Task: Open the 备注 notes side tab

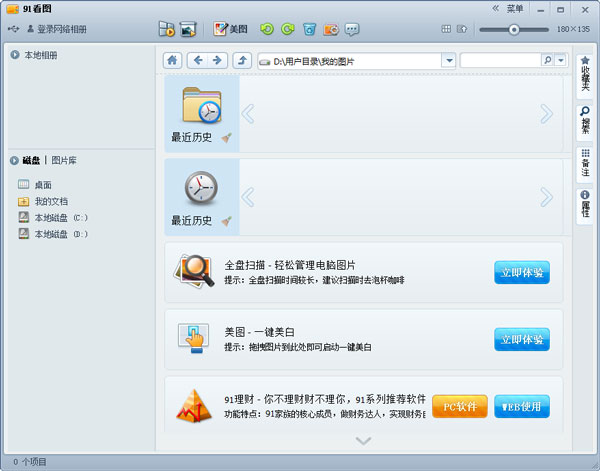Action: [585, 163]
